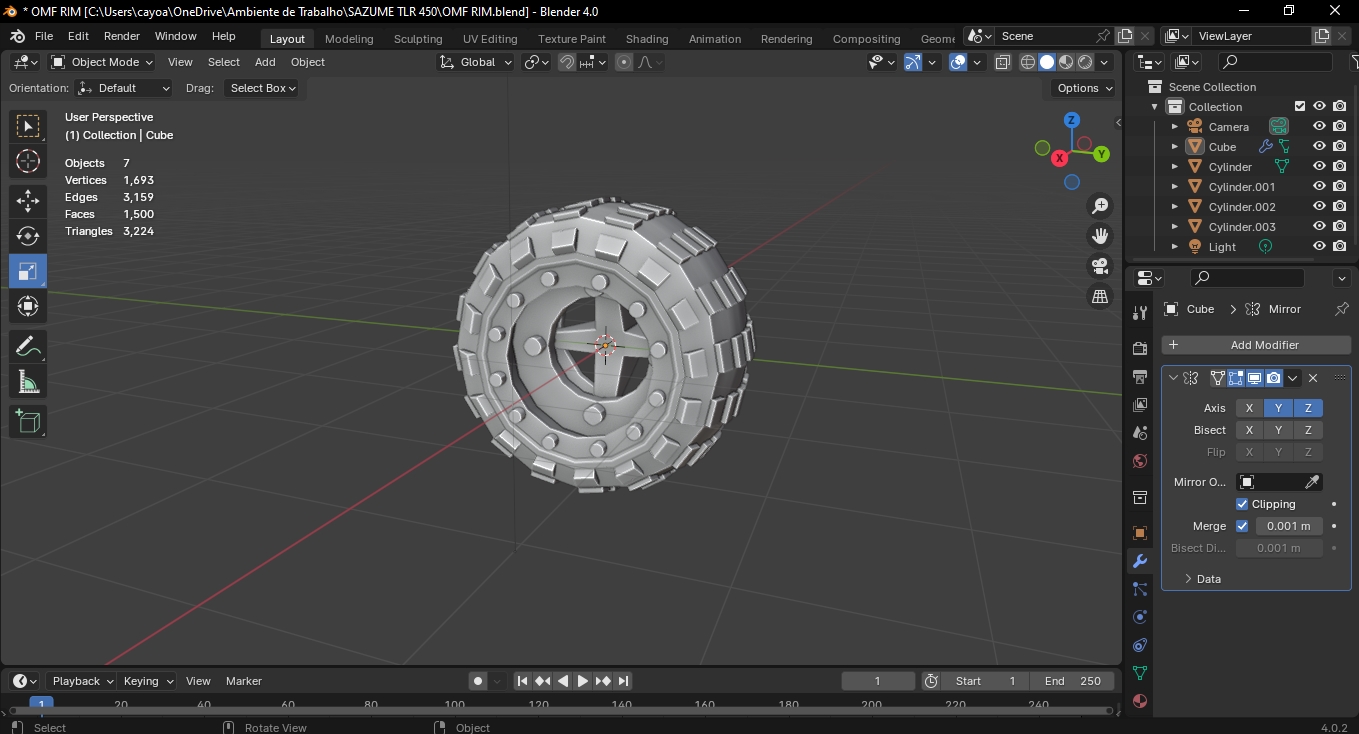Open the File menu
Viewport: 1359px width, 734px height.
point(44,36)
